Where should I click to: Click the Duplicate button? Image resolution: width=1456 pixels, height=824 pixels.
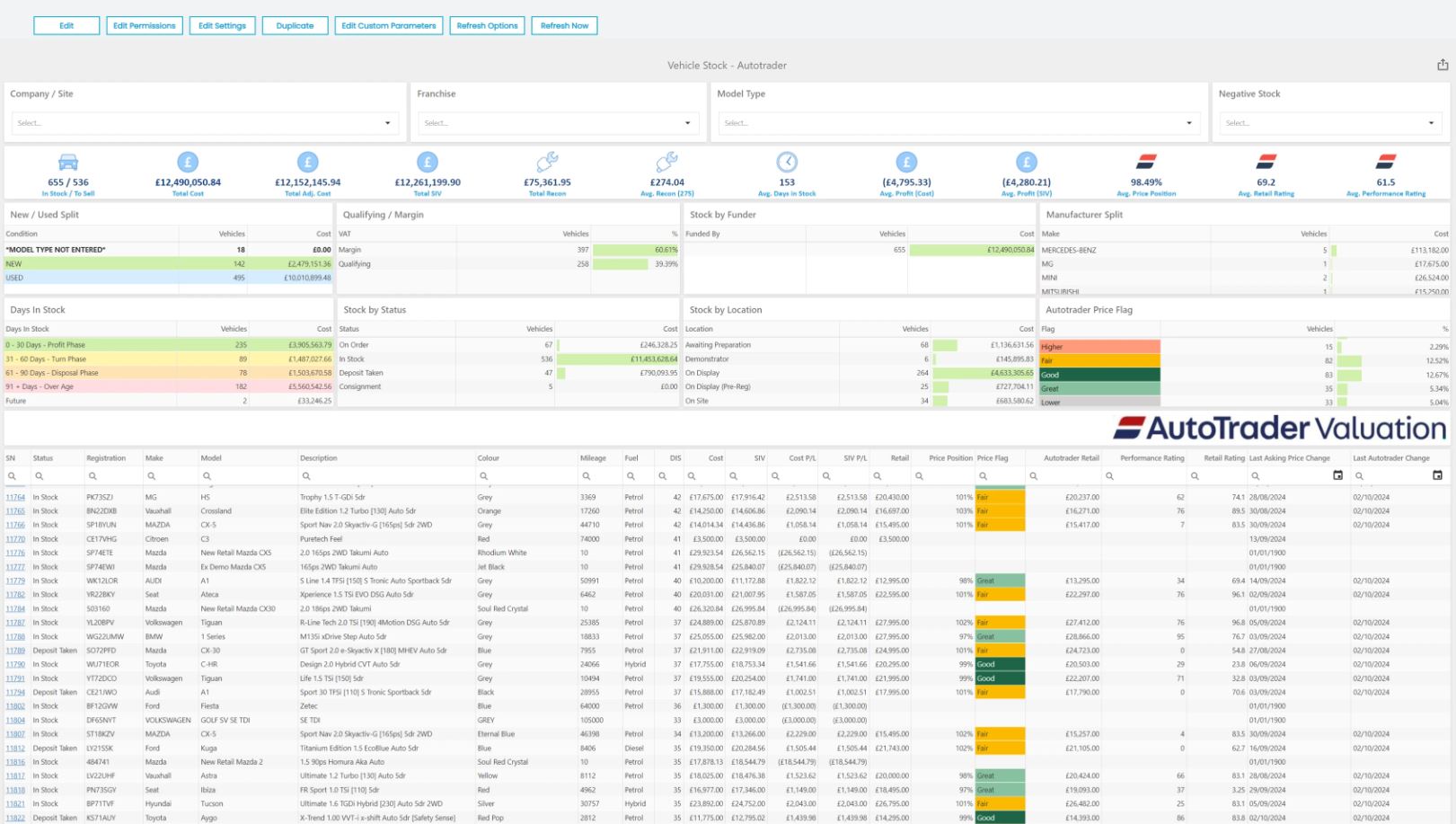click(x=295, y=25)
